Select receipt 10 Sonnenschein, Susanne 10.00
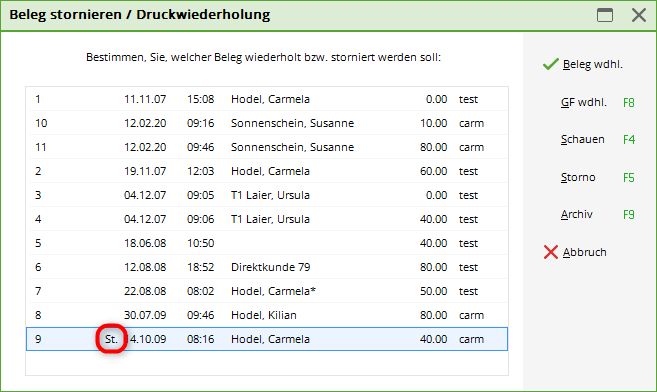Screen dimensions: 657x392 point(267,123)
